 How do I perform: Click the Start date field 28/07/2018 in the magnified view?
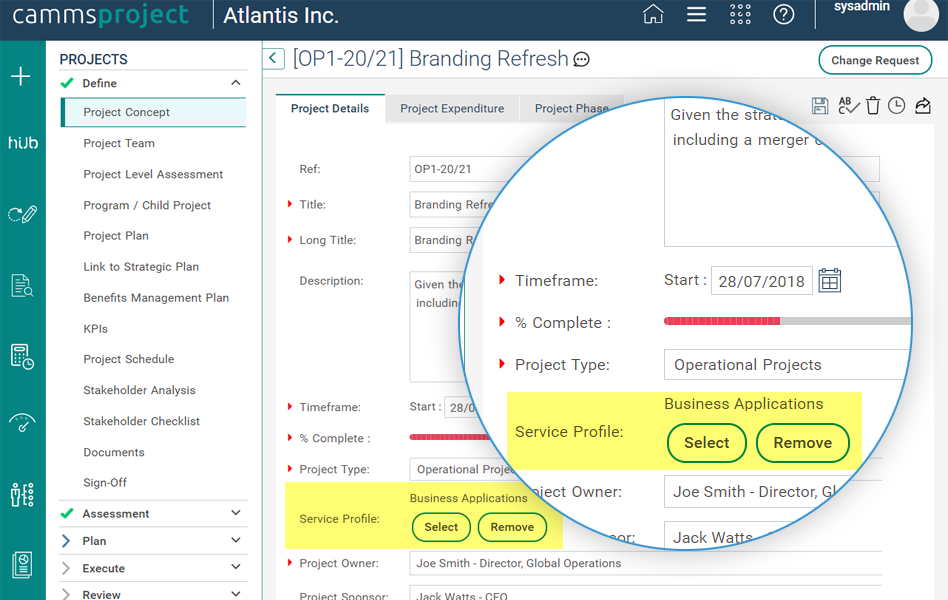click(x=762, y=281)
